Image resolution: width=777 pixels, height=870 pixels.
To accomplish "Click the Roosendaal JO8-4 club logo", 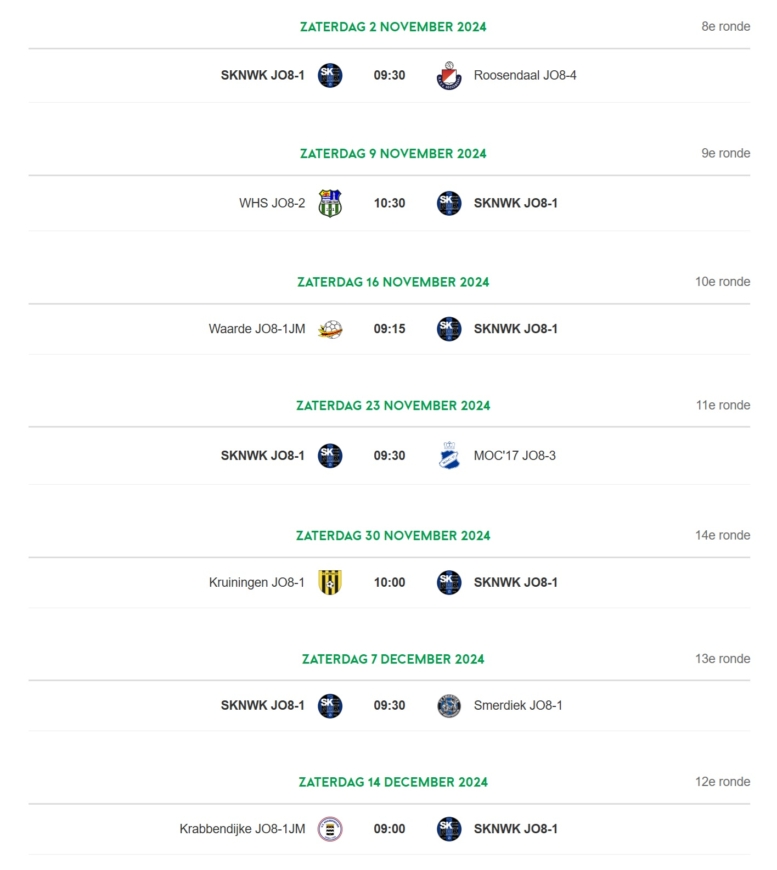I will tap(448, 75).
